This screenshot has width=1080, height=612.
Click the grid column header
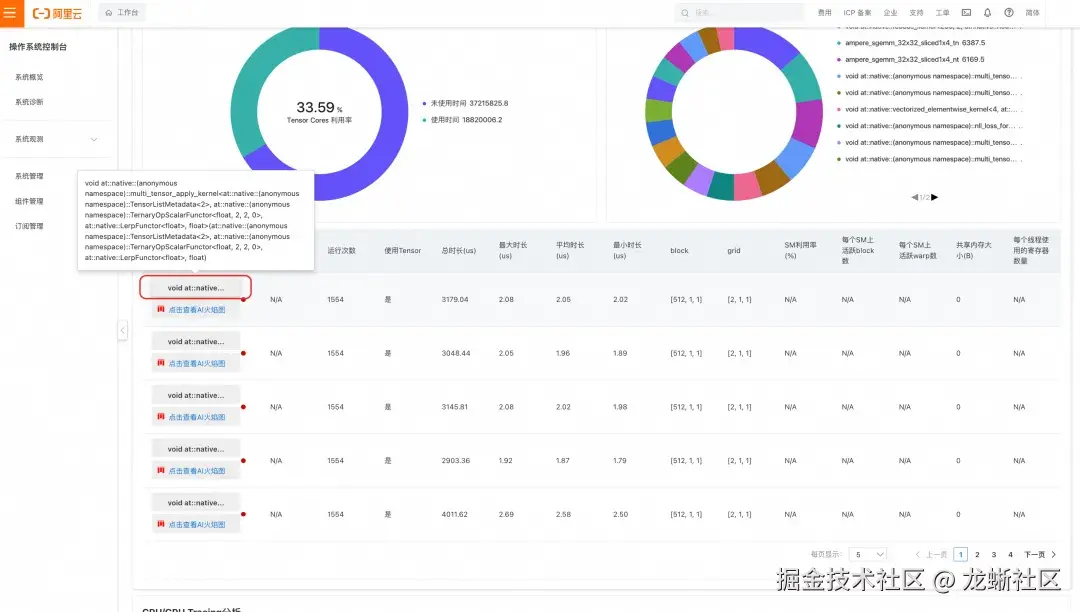(x=734, y=251)
